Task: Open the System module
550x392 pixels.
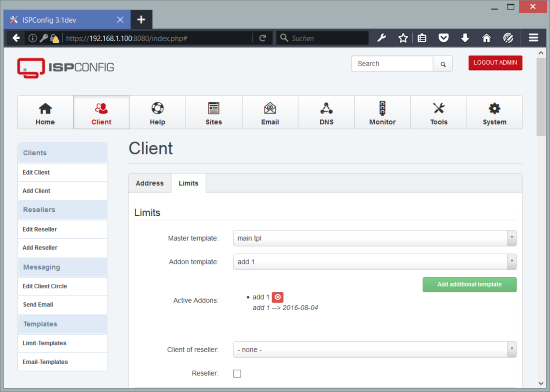Action: (495, 113)
